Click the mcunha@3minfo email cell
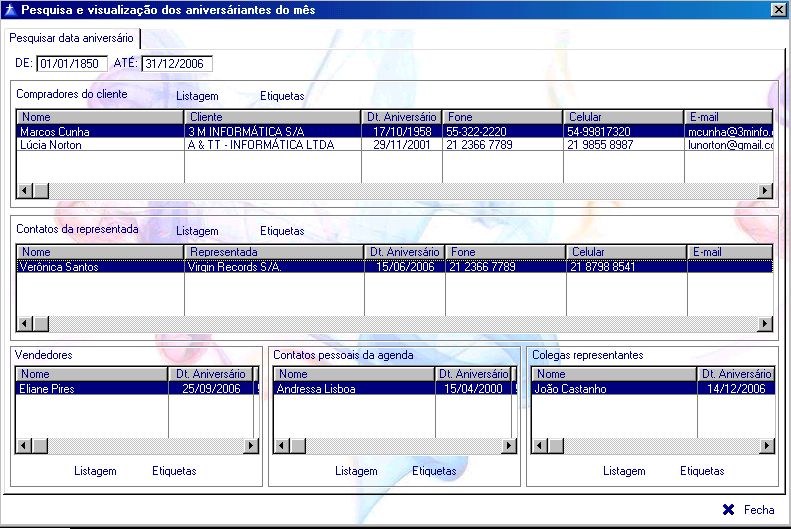 (729, 132)
